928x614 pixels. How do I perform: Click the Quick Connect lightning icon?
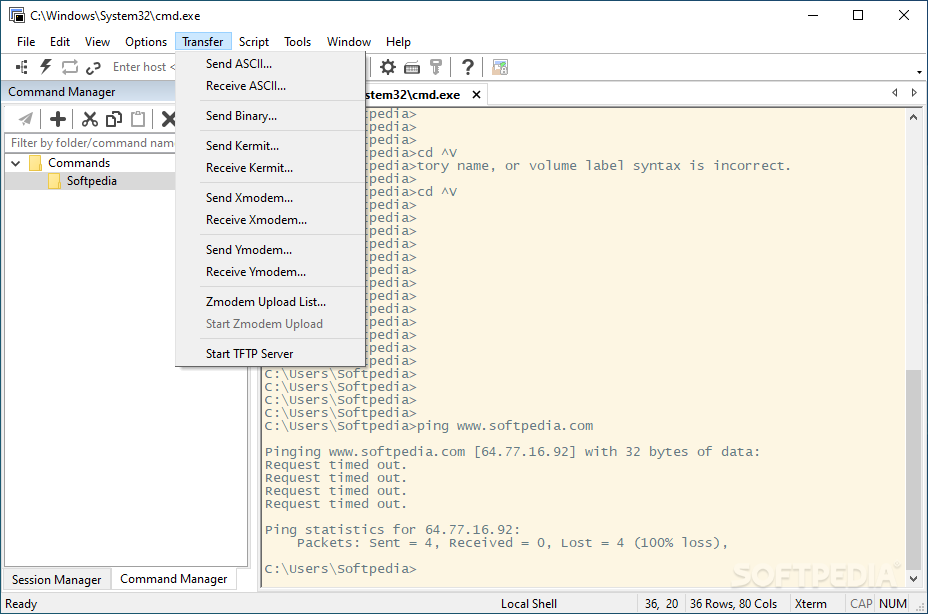[x=46, y=67]
